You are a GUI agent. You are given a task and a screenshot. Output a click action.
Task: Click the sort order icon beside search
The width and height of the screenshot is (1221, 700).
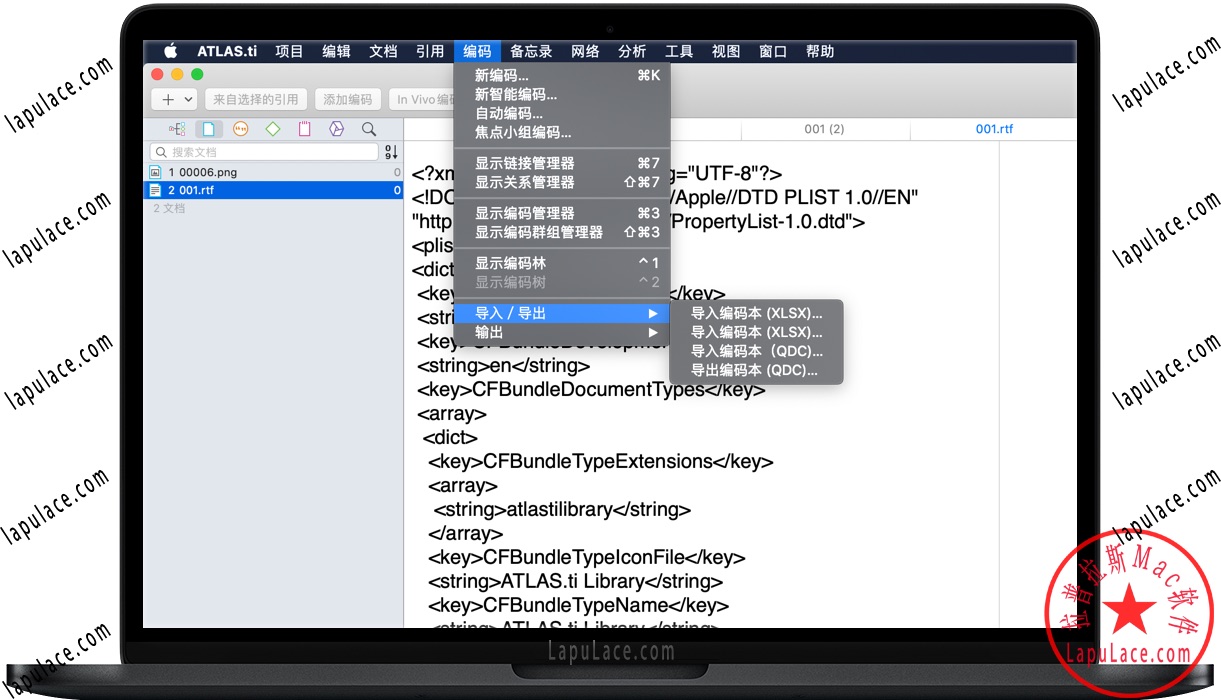click(391, 152)
